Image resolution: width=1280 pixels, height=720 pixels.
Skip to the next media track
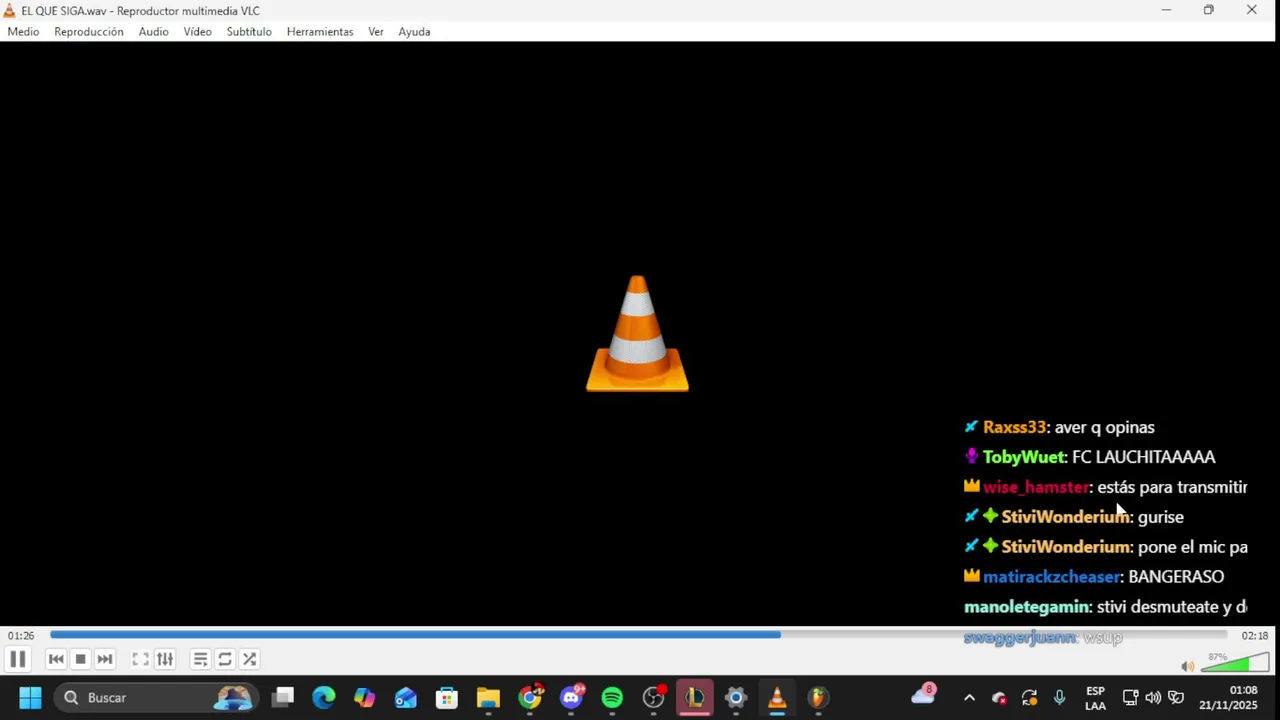coord(104,659)
